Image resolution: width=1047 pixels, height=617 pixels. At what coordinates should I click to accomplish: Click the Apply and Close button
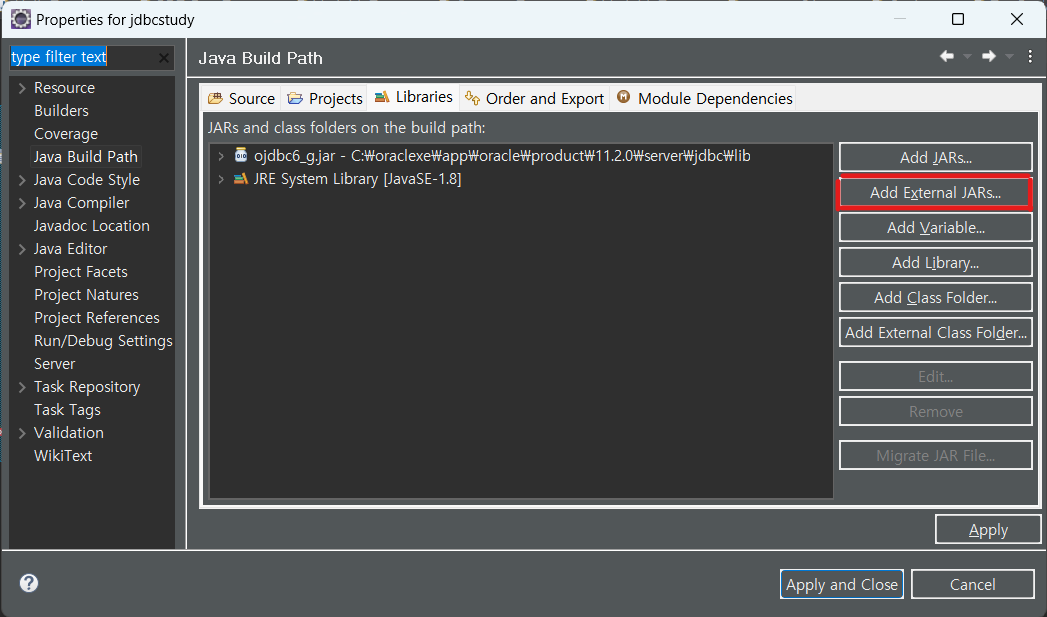tap(841, 585)
